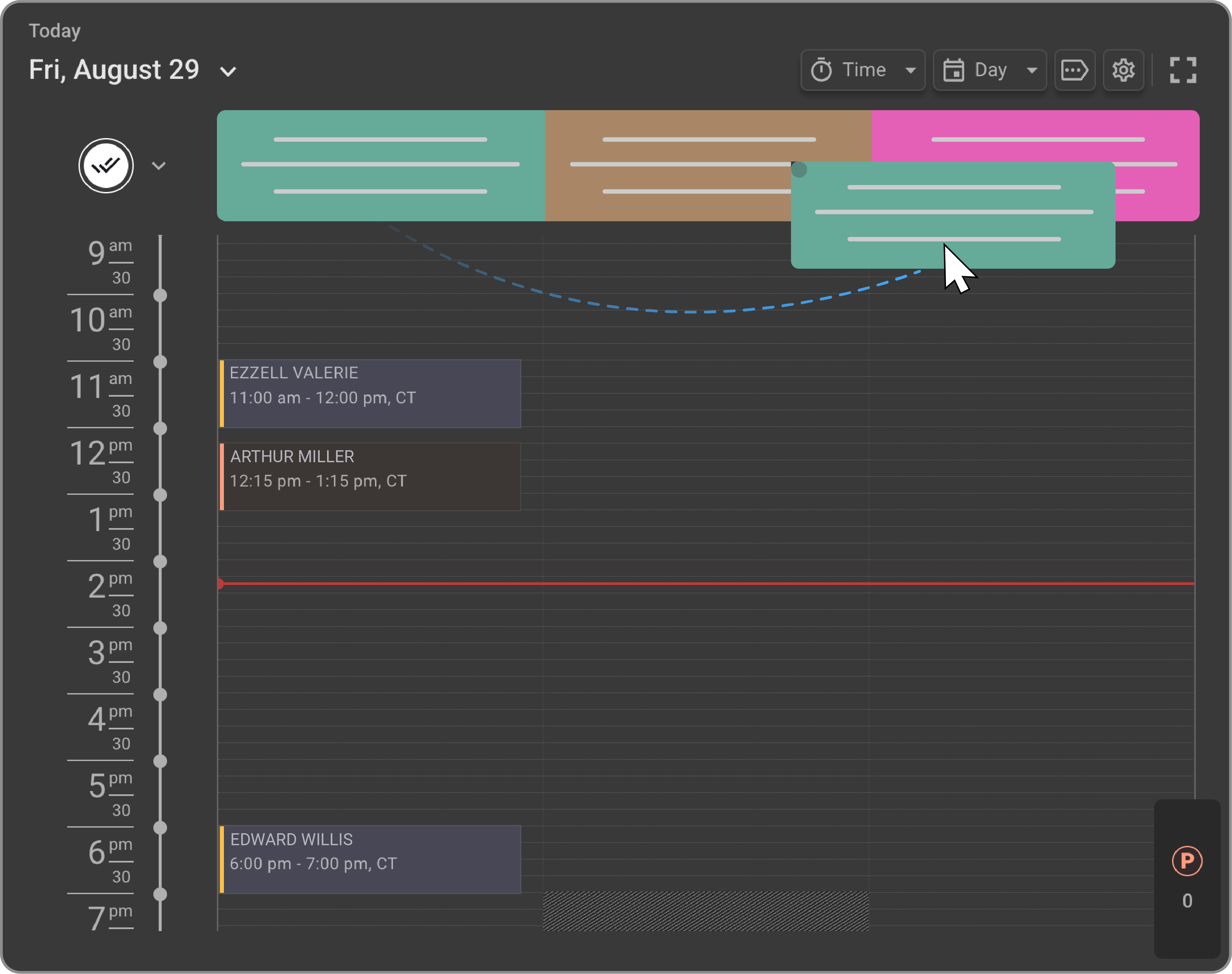This screenshot has height=974, width=1232.
Task: Select the tag/message icon in the toolbar
Action: tap(1075, 70)
